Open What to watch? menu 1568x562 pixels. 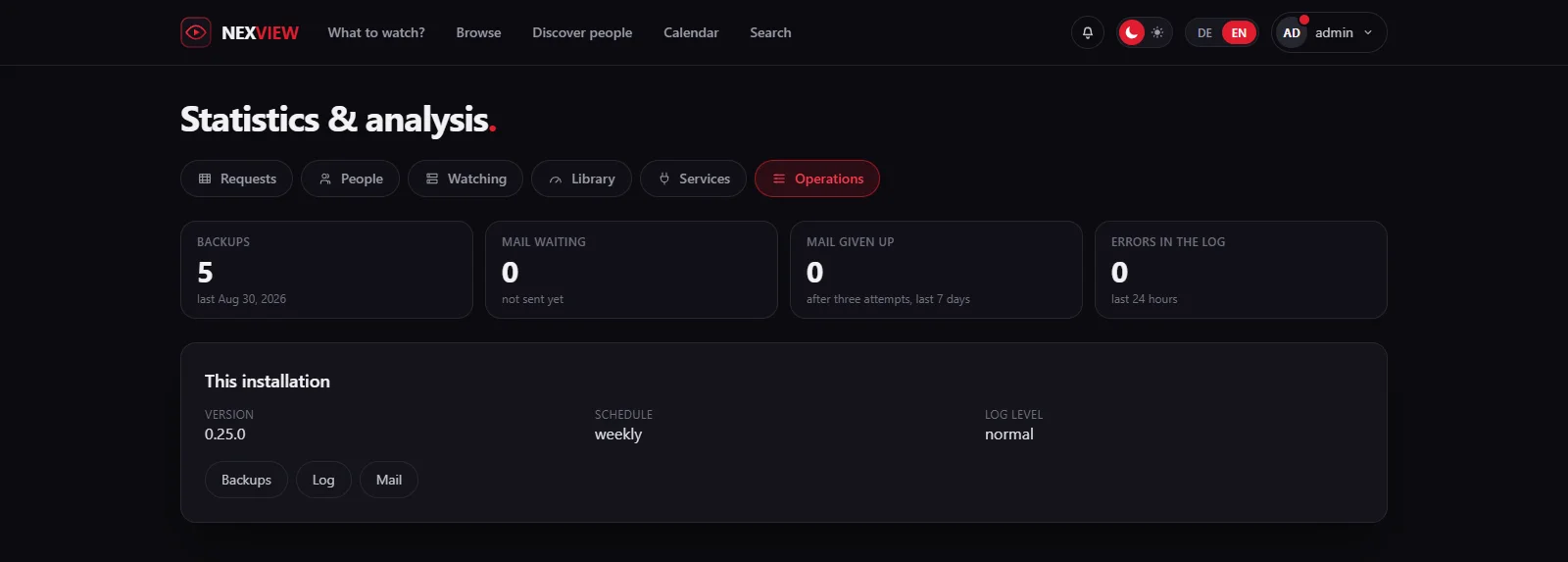click(376, 32)
